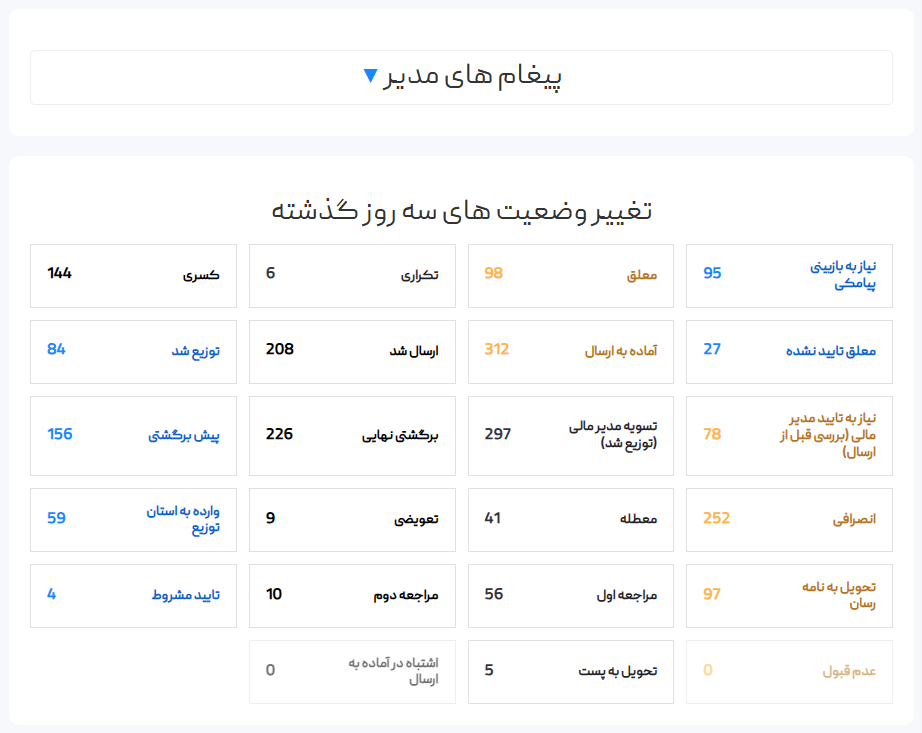Open the آماده به ارسال card

click(571, 351)
